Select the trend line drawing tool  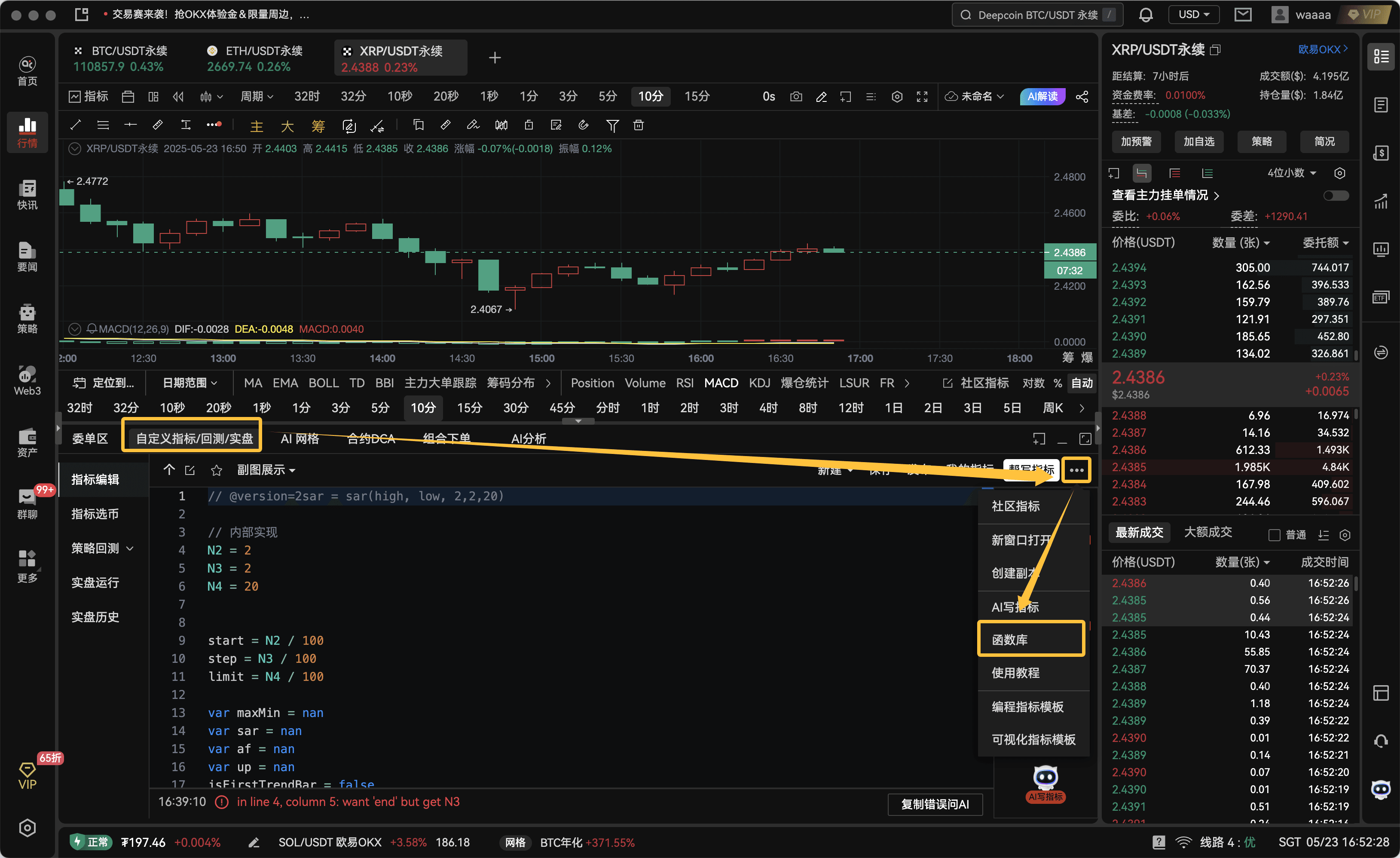pos(75,125)
